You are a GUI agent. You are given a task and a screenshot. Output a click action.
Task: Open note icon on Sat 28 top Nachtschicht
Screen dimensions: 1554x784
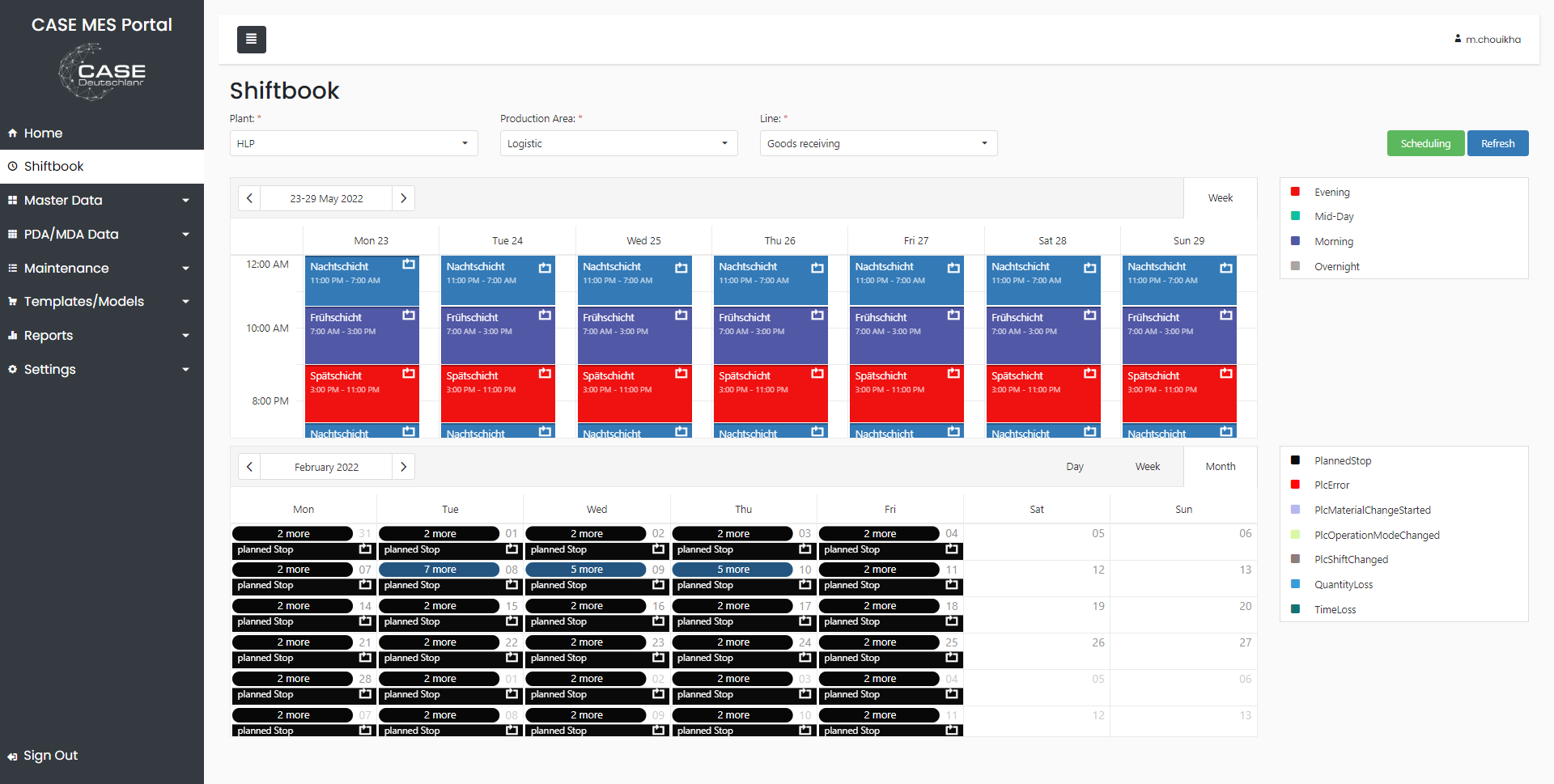click(x=1090, y=266)
